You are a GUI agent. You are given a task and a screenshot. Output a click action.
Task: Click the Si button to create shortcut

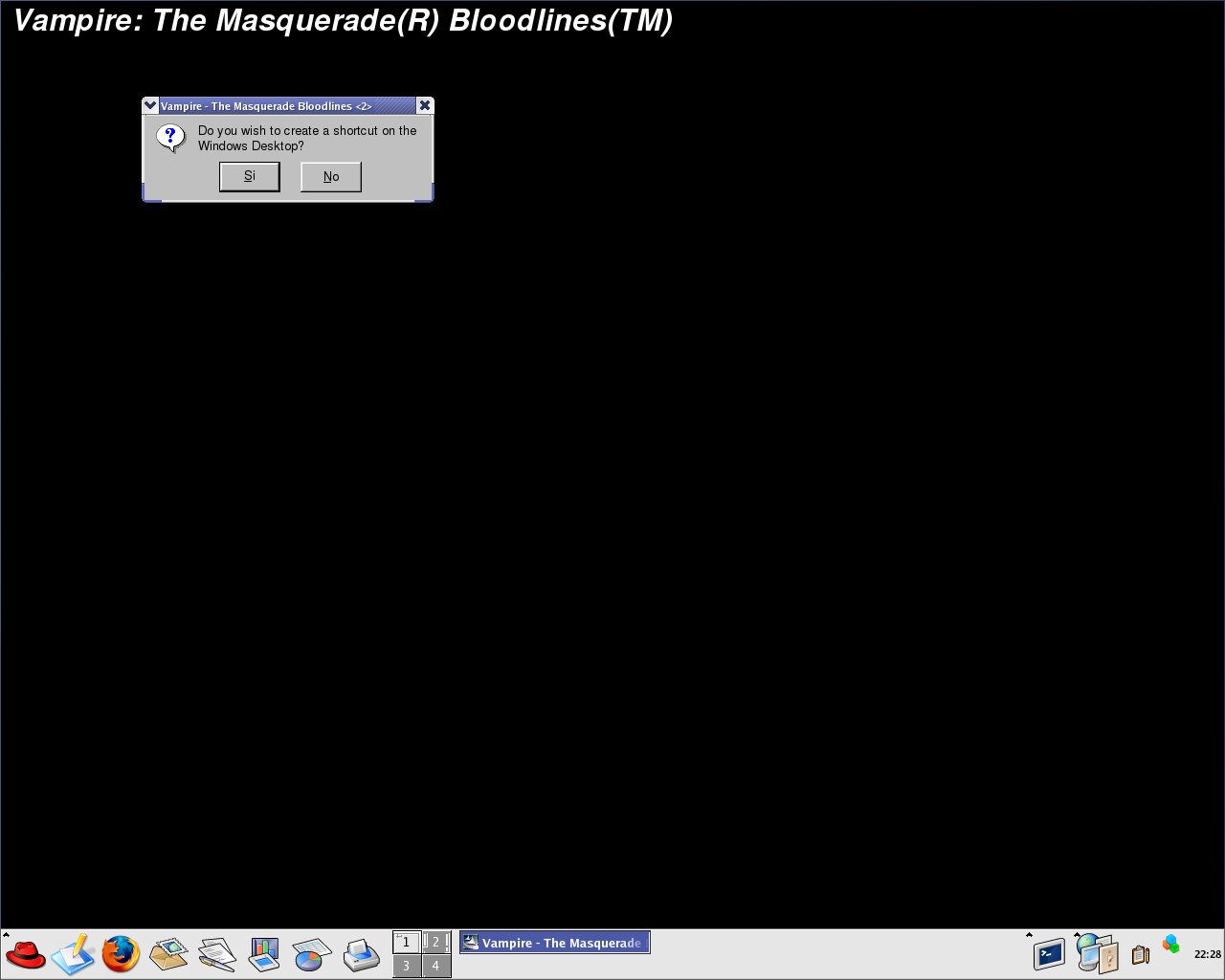(249, 176)
